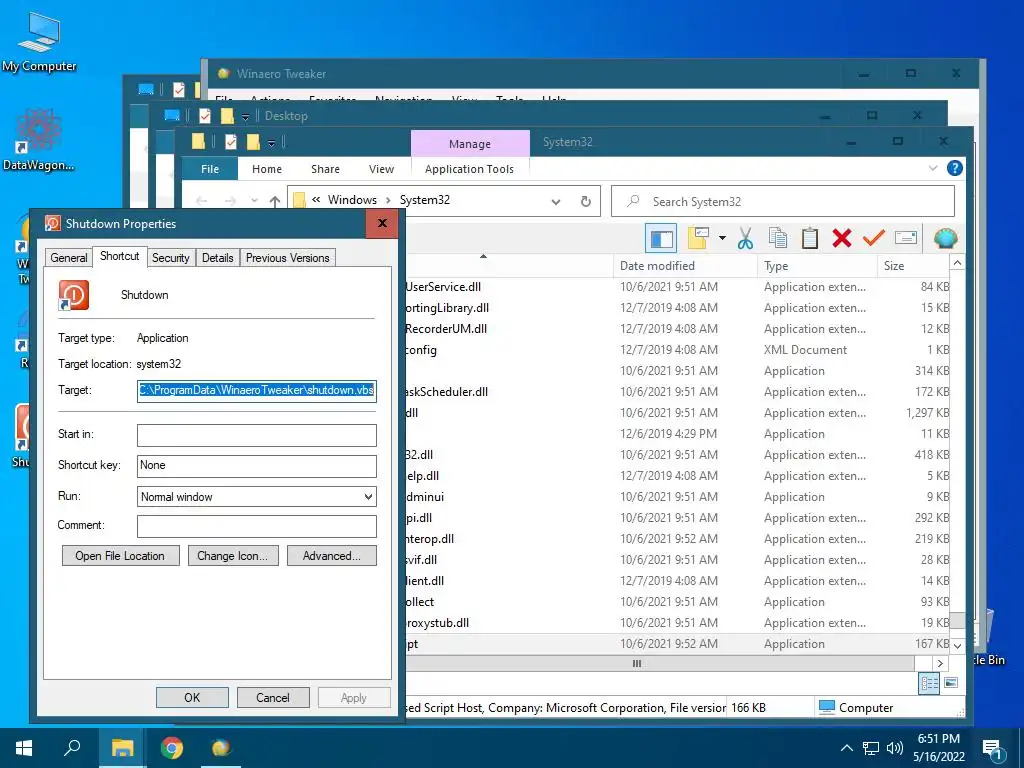Open the Run Normal window combo box
1024x768 pixels.
257,496
